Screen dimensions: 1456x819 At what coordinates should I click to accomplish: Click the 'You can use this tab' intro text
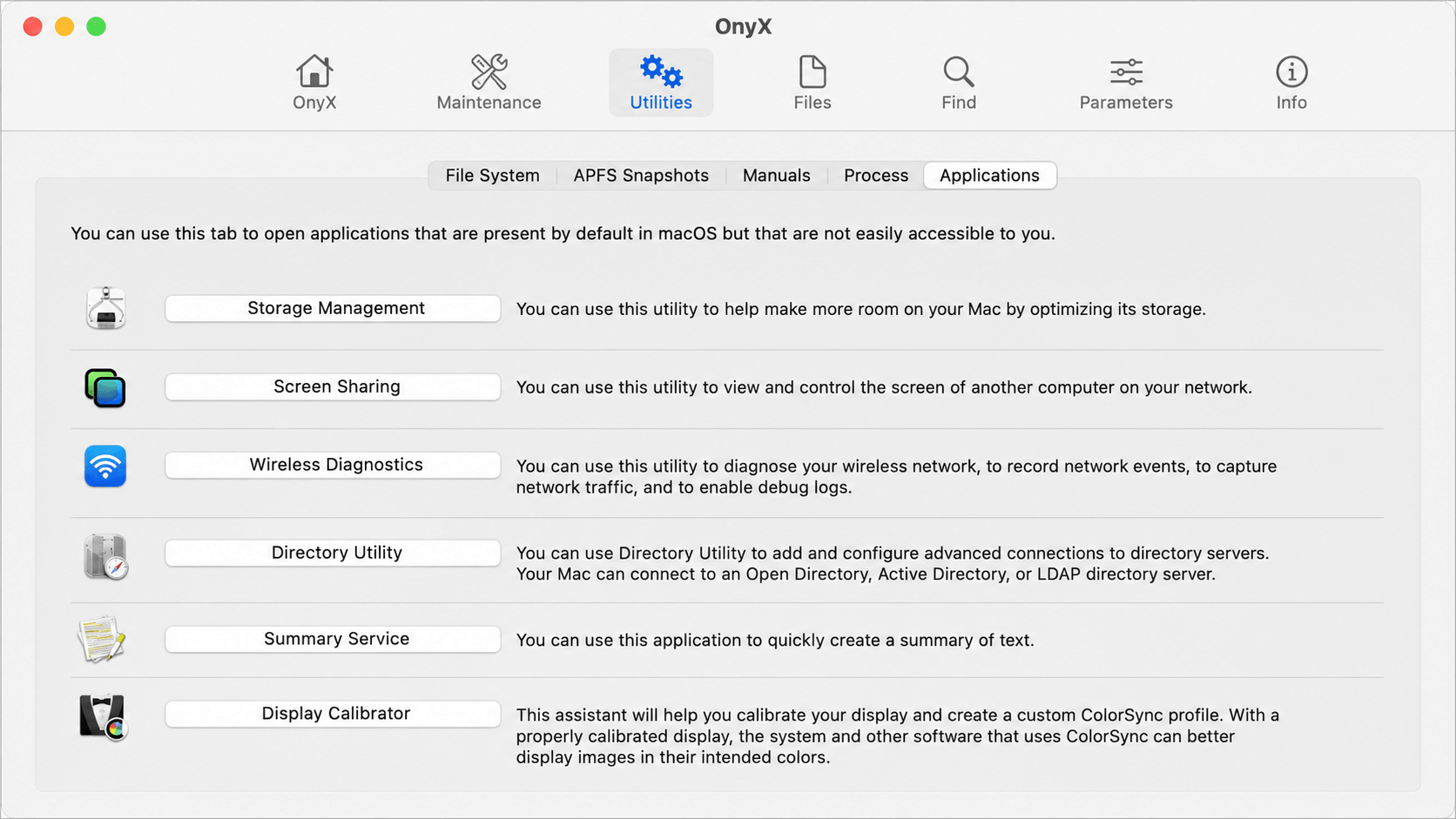563,233
